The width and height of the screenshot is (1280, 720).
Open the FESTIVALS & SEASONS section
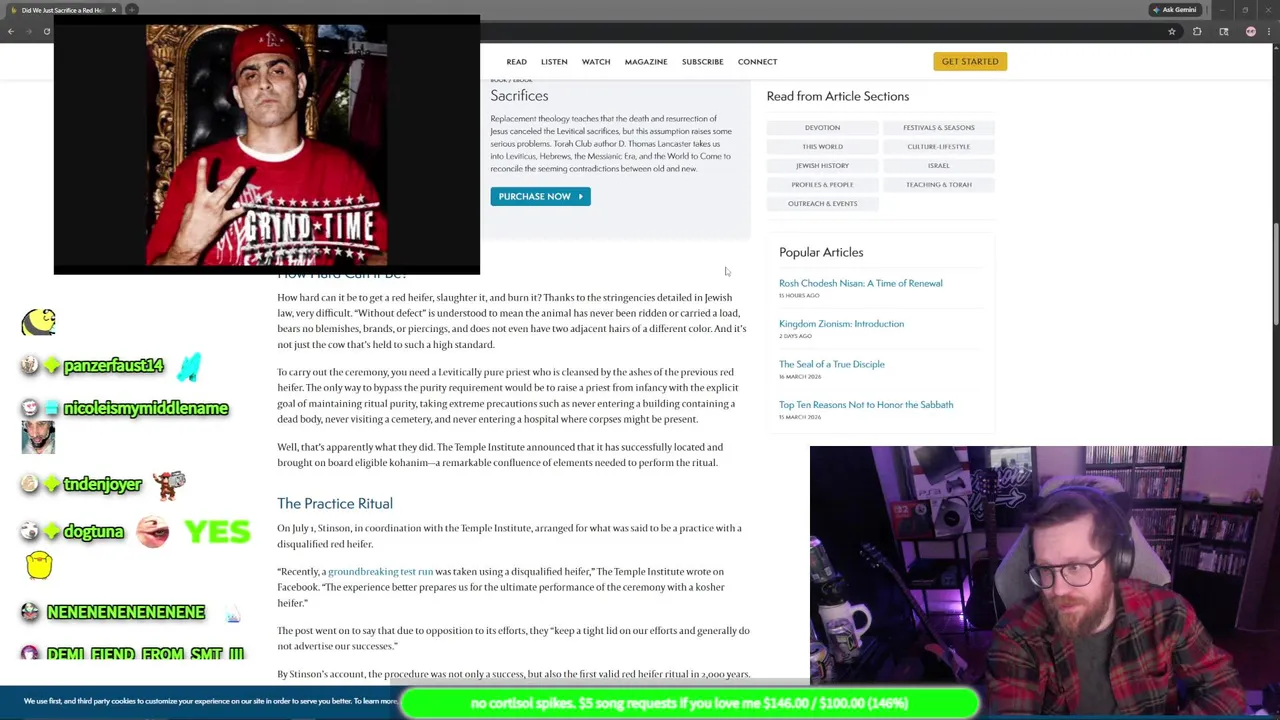(938, 128)
